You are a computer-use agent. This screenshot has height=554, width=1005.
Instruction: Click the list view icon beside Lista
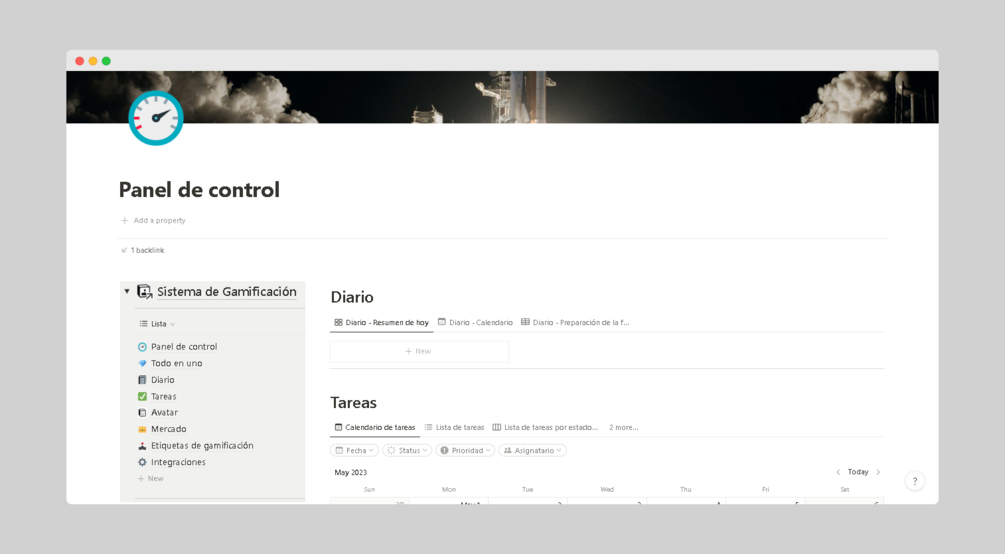click(144, 324)
